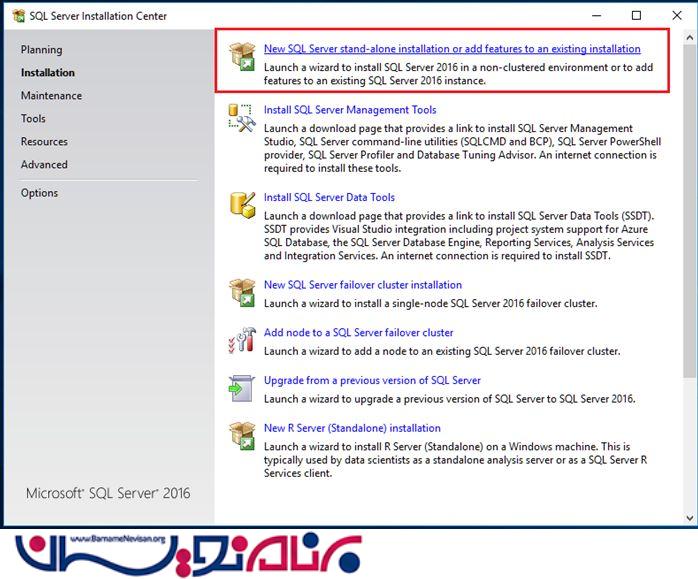698x579 pixels.
Task: Launch New SQL Server stand-alone installation link
Action: [x=452, y=48]
